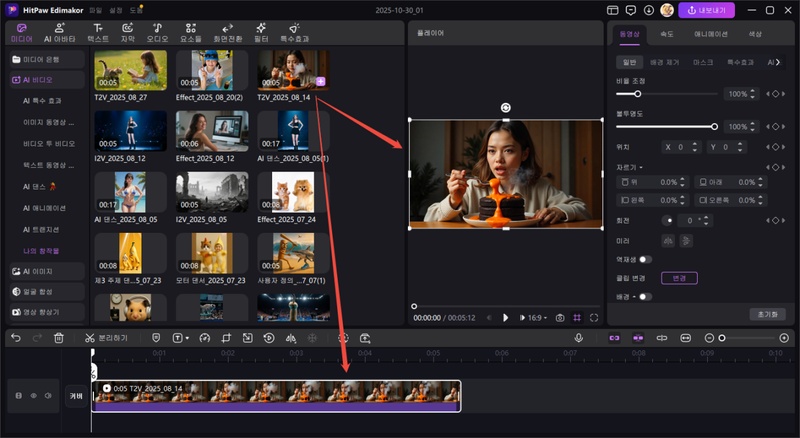Click the undo arrow in timeline toolbar
Screen dimensions: 800x438
(x=15, y=338)
